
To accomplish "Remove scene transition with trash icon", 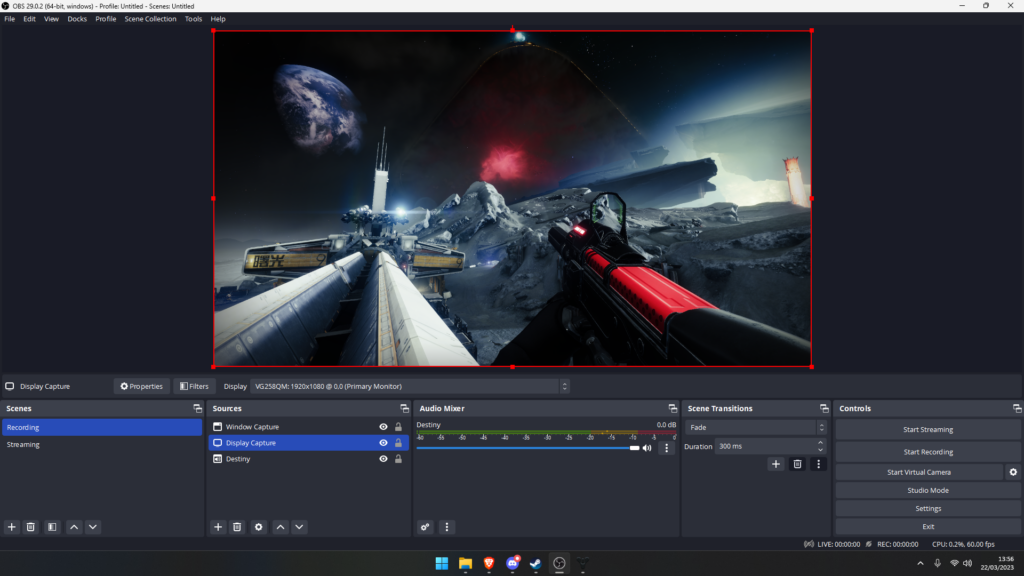I will click(797, 464).
